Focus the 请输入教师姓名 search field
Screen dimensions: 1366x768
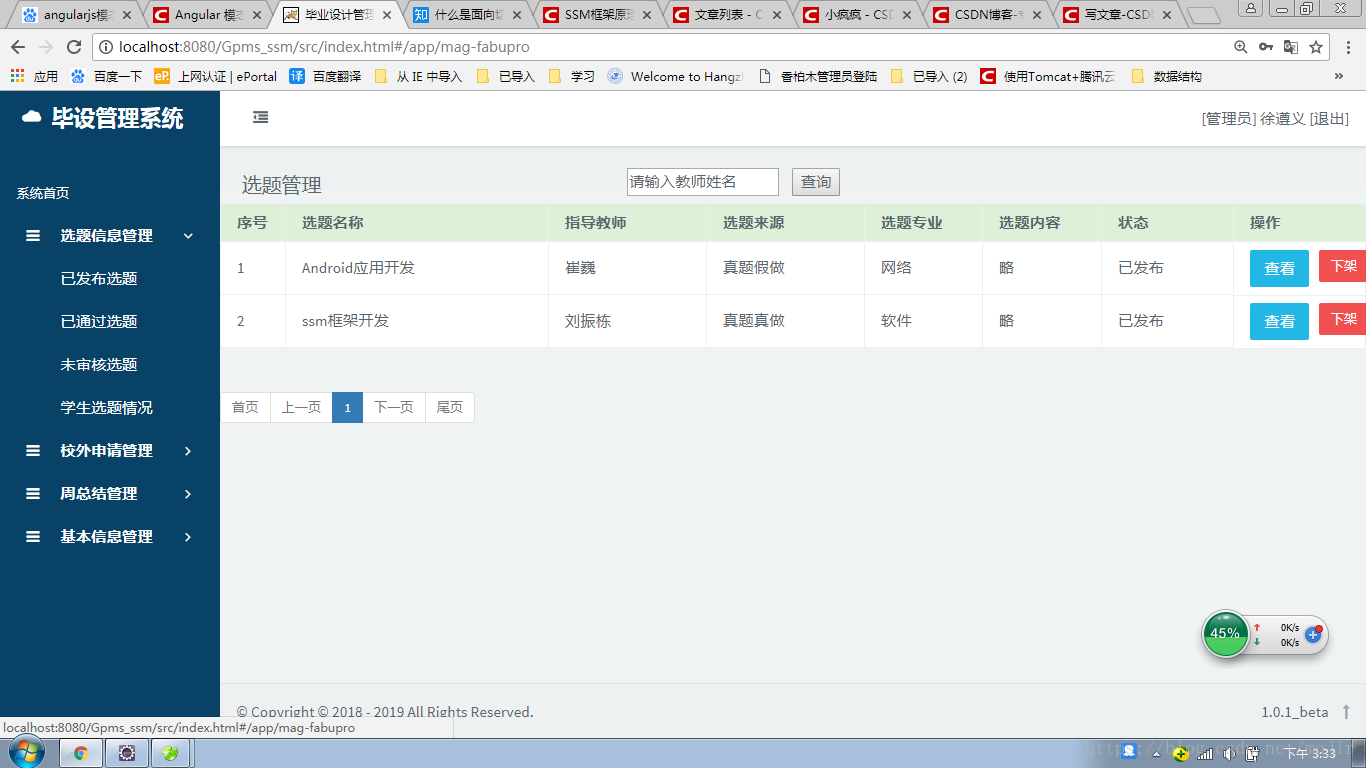pyautogui.click(x=703, y=182)
